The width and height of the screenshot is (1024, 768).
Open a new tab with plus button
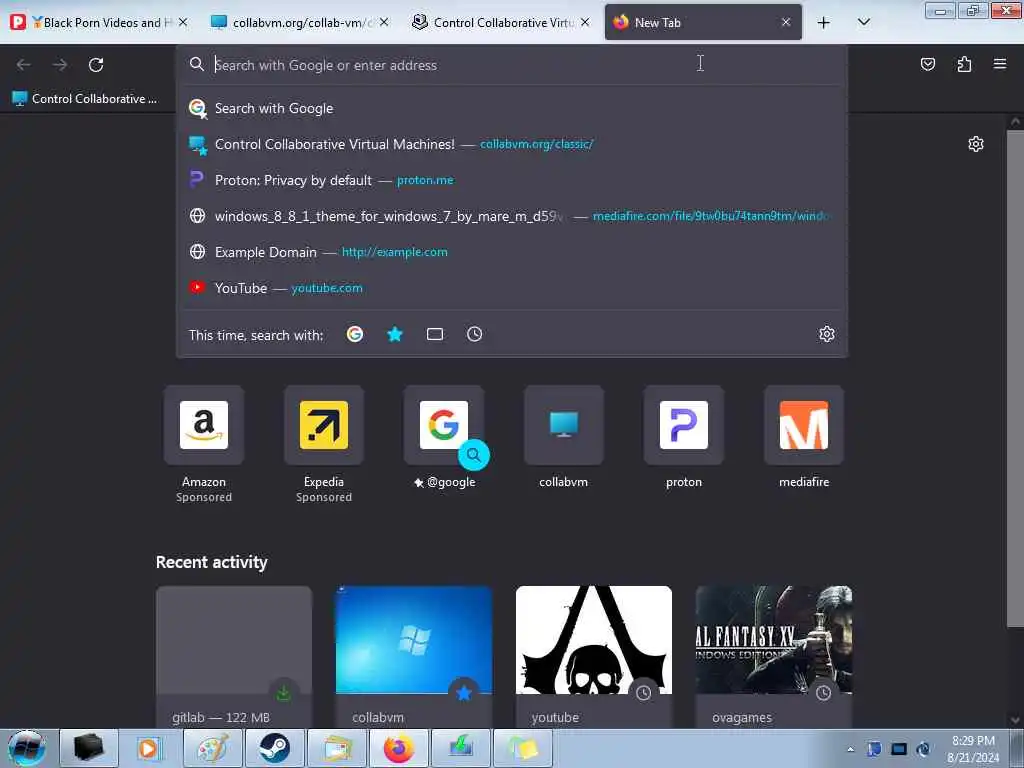(824, 22)
